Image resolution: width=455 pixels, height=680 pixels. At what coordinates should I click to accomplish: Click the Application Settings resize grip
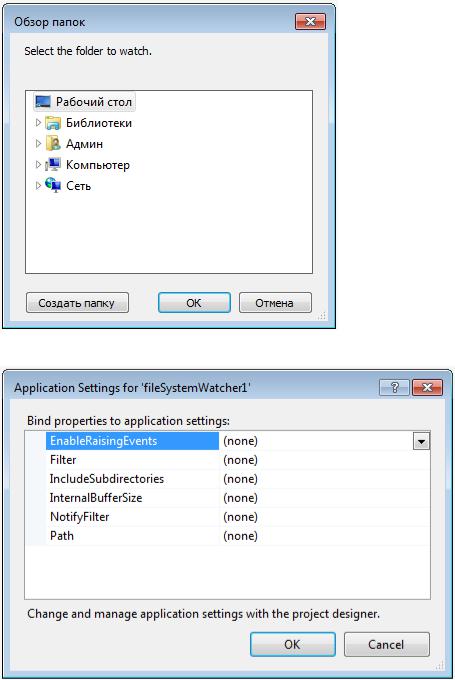(440, 665)
